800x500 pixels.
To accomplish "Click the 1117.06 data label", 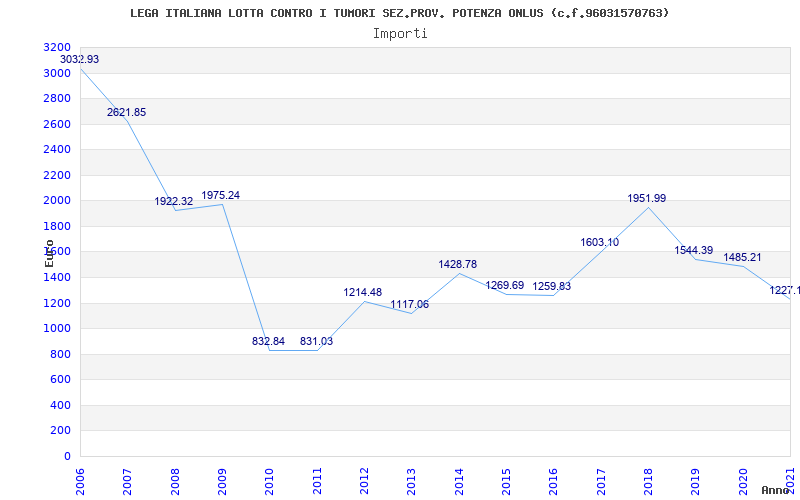I will (x=410, y=305).
